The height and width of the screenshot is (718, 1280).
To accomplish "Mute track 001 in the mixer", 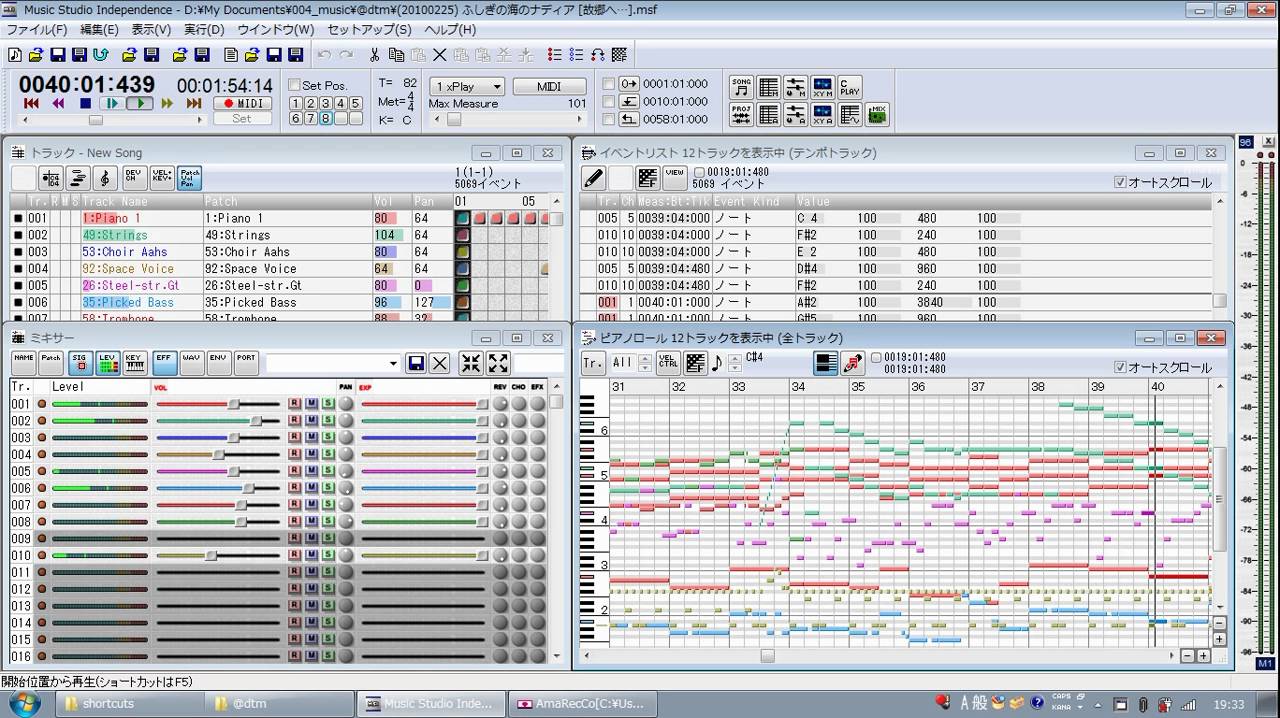I will (311, 404).
